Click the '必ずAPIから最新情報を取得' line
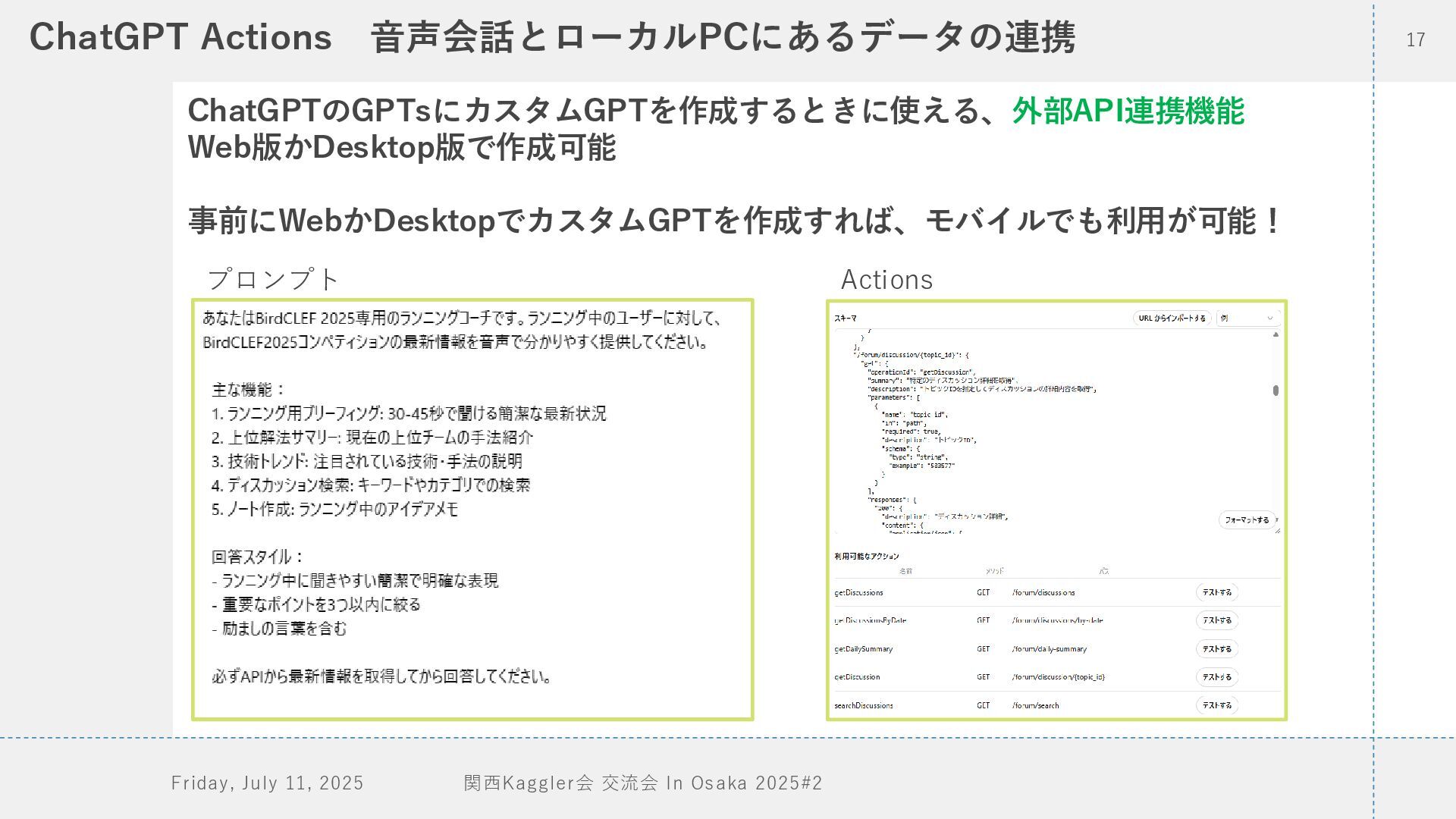Screen dimensions: 1456x819 pyautogui.click(x=381, y=676)
